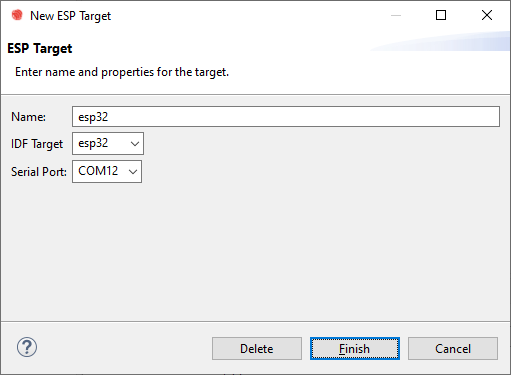Confirm the target with Finish
The width and height of the screenshot is (511, 375).
click(x=355, y=349)
